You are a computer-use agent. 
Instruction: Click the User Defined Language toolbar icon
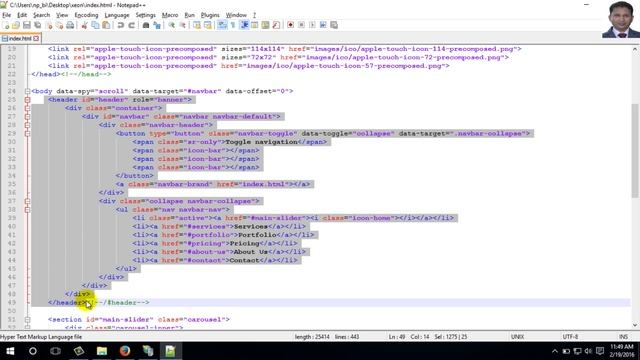254,25
